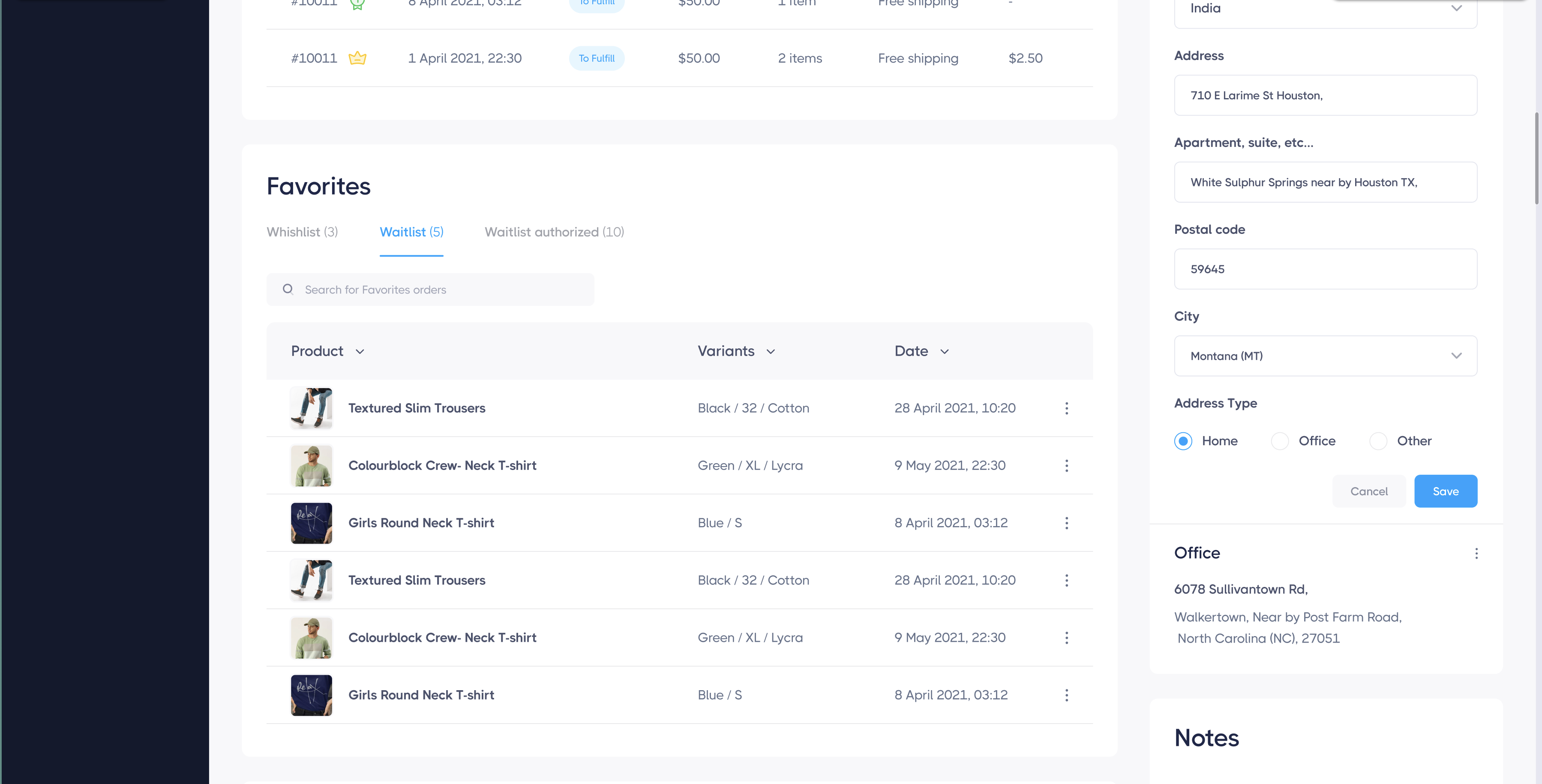The height and width of the screenshot is (784, 1542).
Task: Save the address details
Action: point(1446,491)
